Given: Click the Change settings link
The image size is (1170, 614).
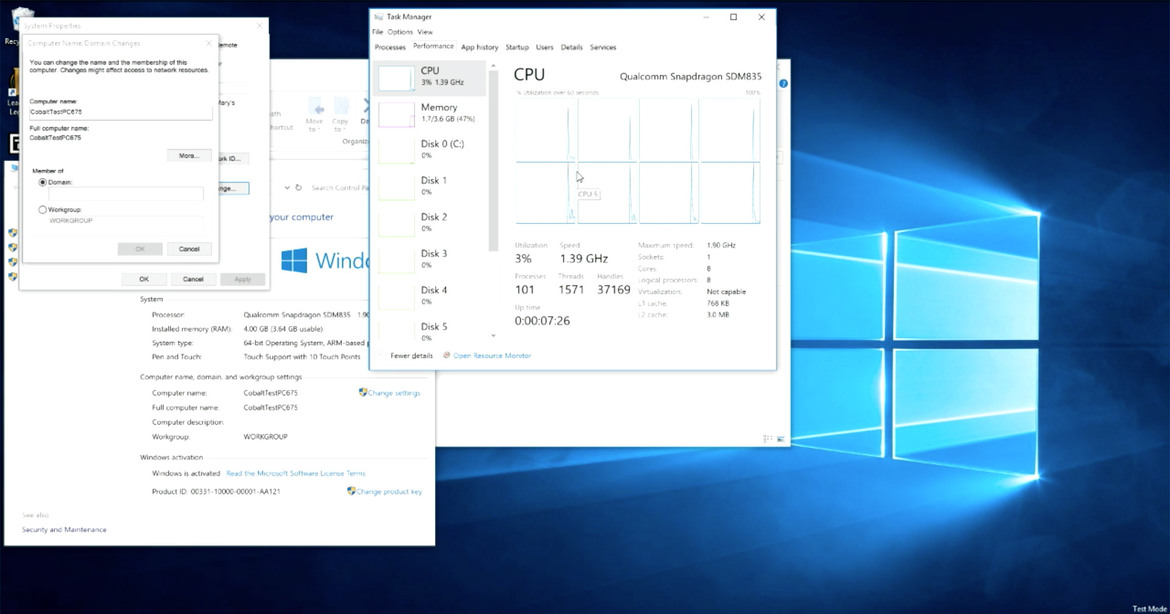Looking at the screenshot, I should click(394, 393).
